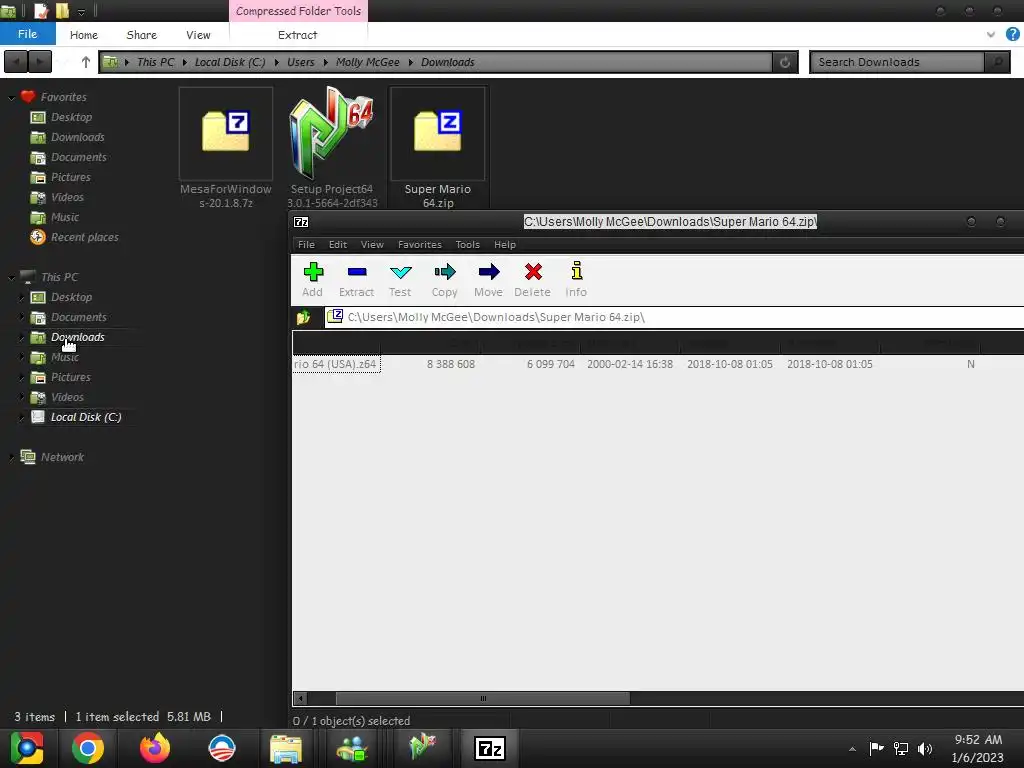This screenshot has height=768, width=1024.
Task: Expand the Network tree node
Action: [x=11, y=457]
